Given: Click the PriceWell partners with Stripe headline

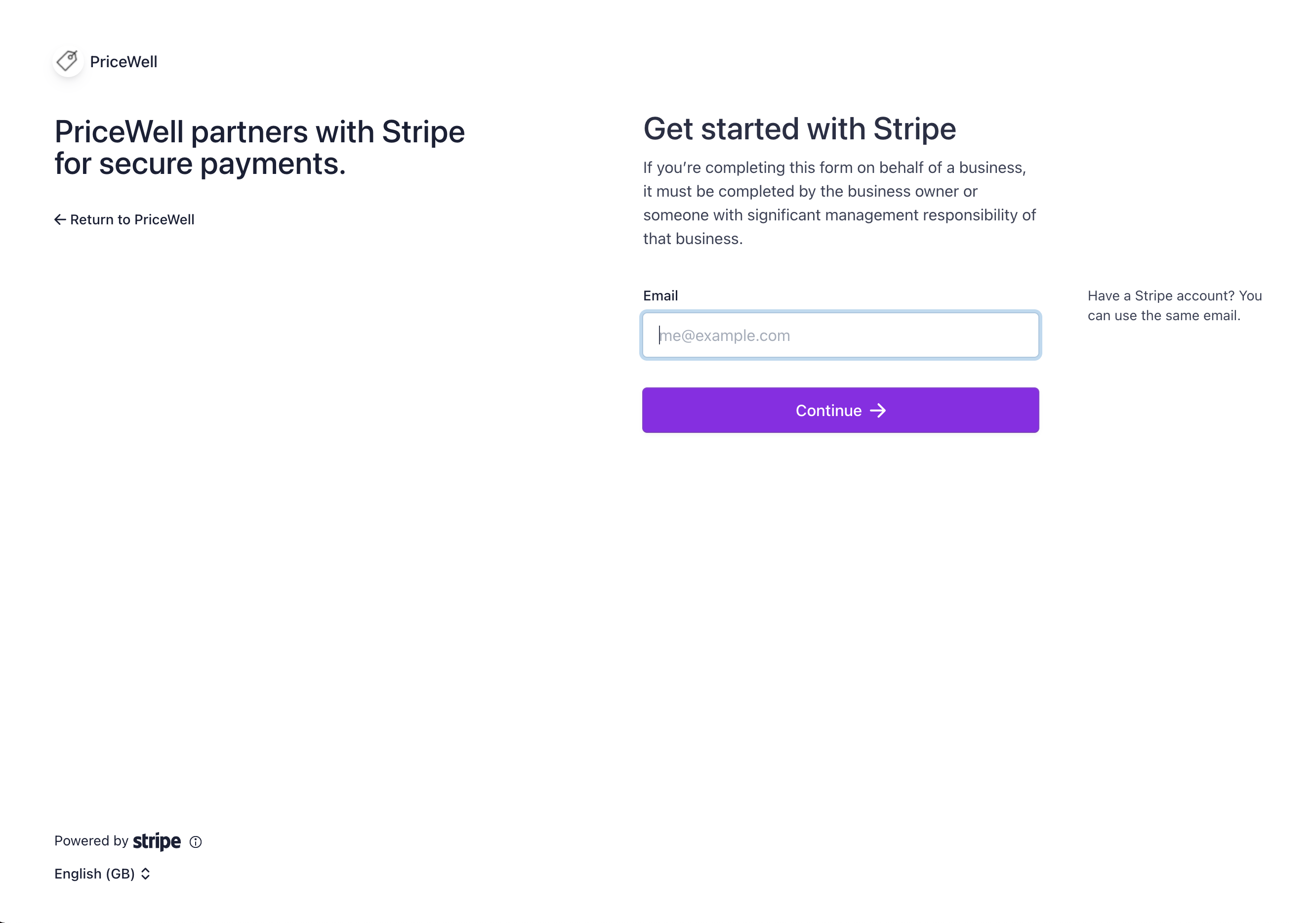Looking at the screenshot, I should 260,147.
